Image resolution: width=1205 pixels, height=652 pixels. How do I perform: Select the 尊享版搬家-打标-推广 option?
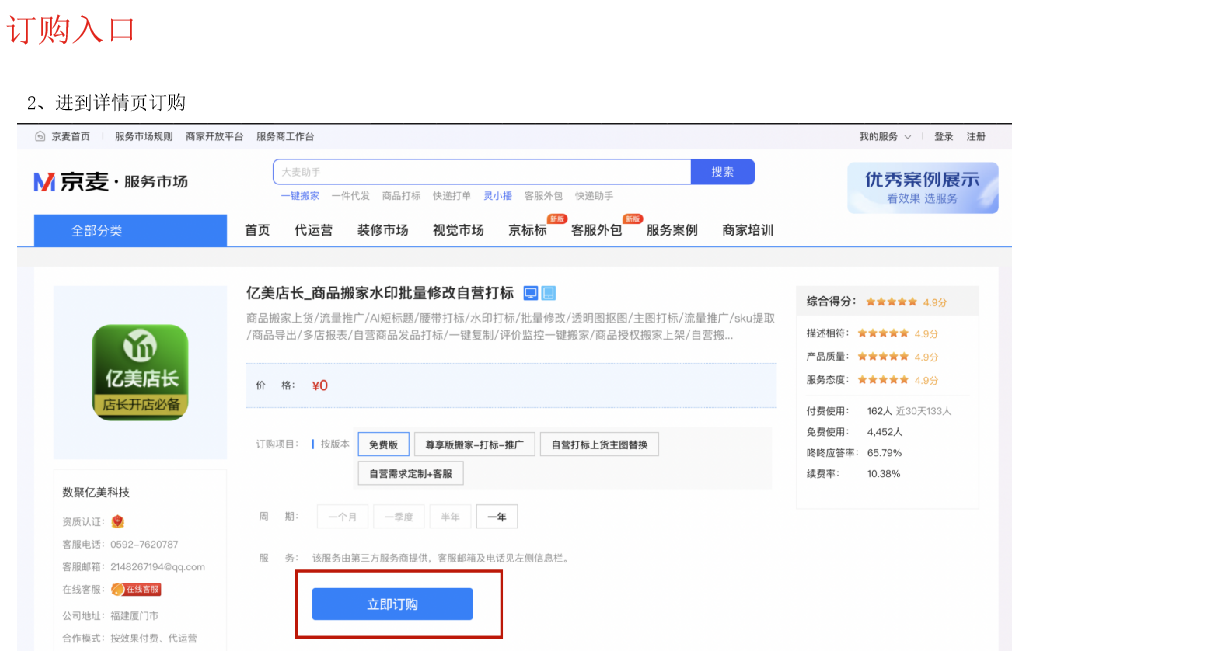pyautogui.click(x=474, y=444)
